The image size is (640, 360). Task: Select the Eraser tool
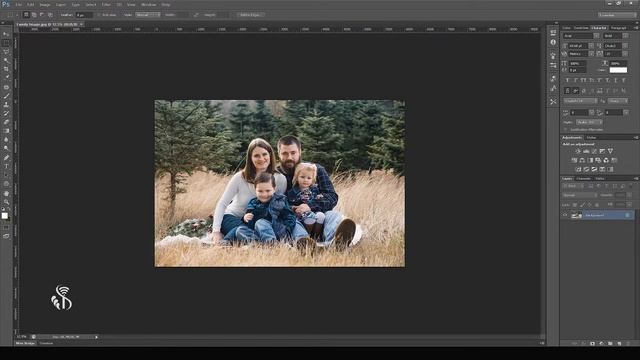(x=6, y=122)
